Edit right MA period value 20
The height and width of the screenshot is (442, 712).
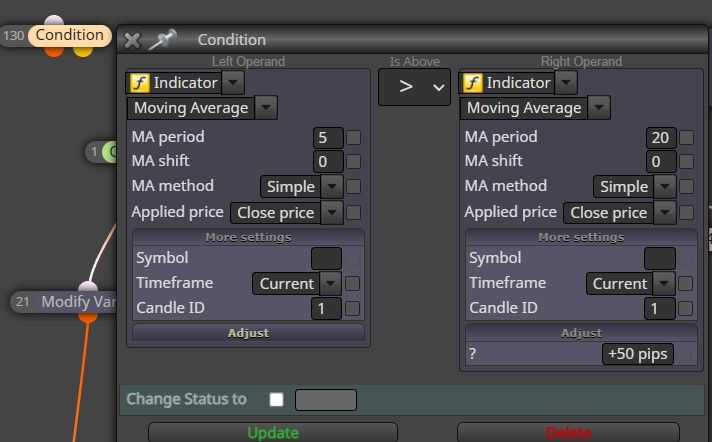point(661,138)
